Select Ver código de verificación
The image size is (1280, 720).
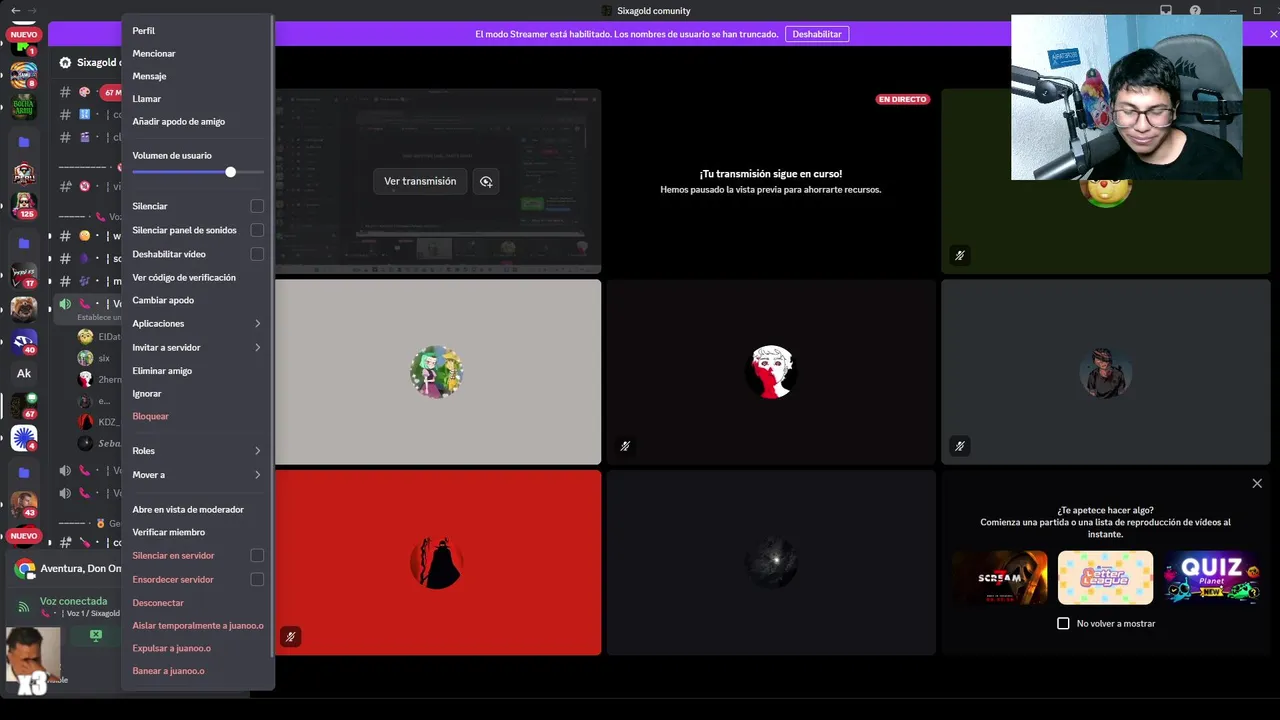click(x=197, y=277)
